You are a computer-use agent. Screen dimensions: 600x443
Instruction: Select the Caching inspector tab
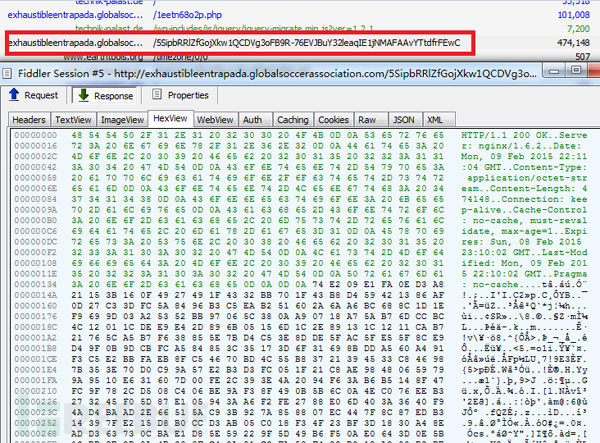tap(293, 120)
